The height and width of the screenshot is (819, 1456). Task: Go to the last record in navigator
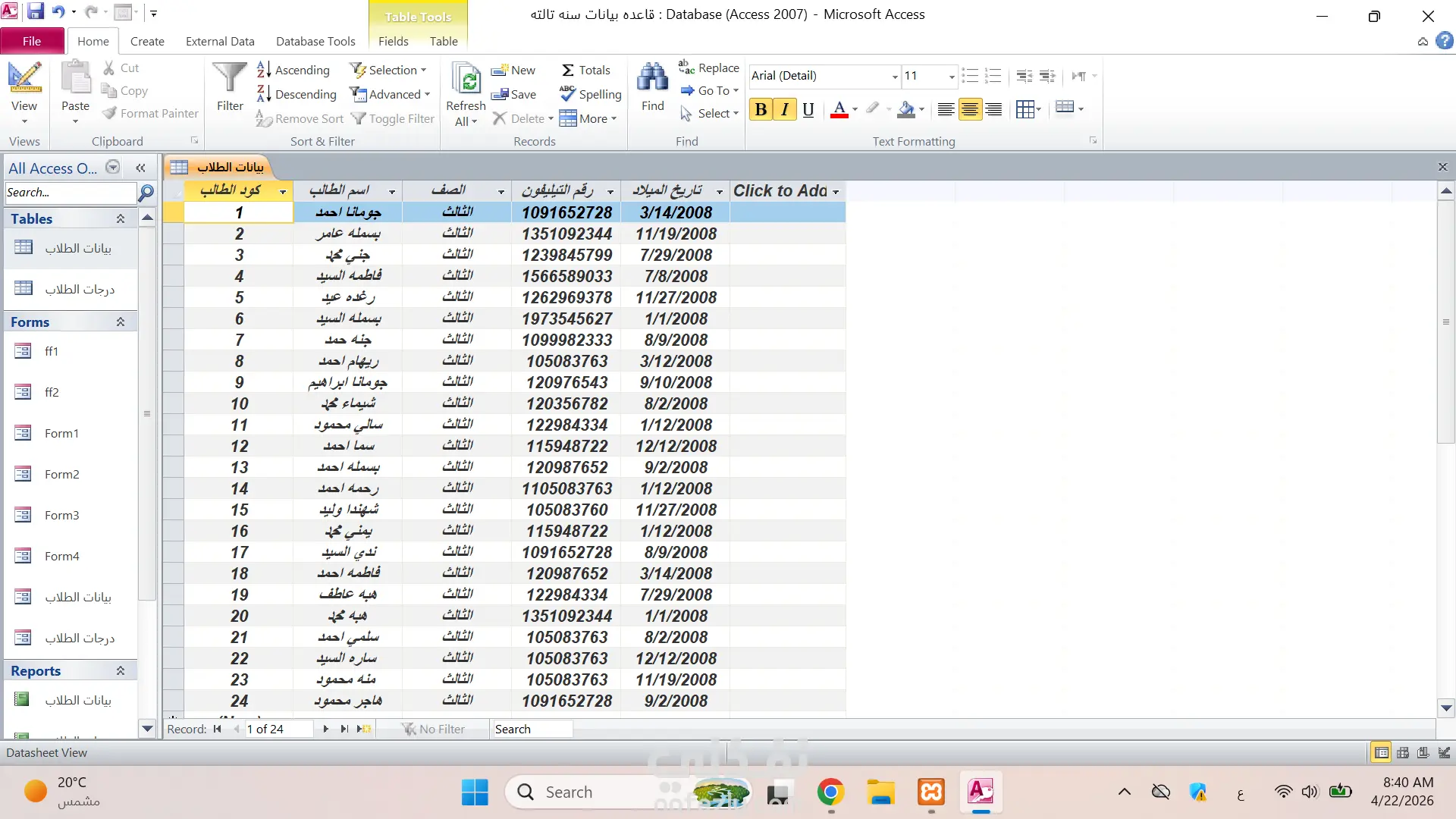click(x=344, y=729)
